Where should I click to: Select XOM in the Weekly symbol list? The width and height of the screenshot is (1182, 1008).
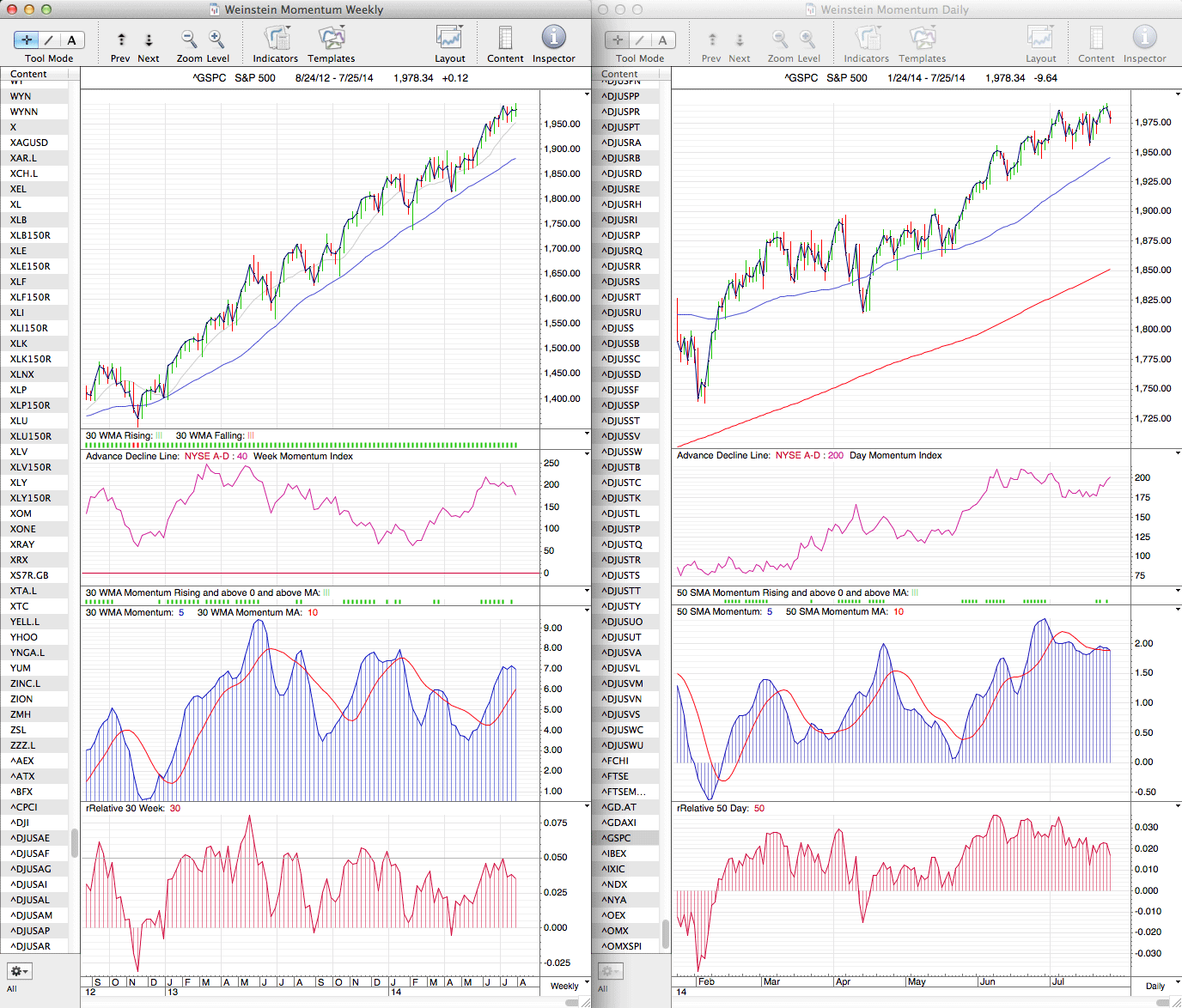coord(21,513)
